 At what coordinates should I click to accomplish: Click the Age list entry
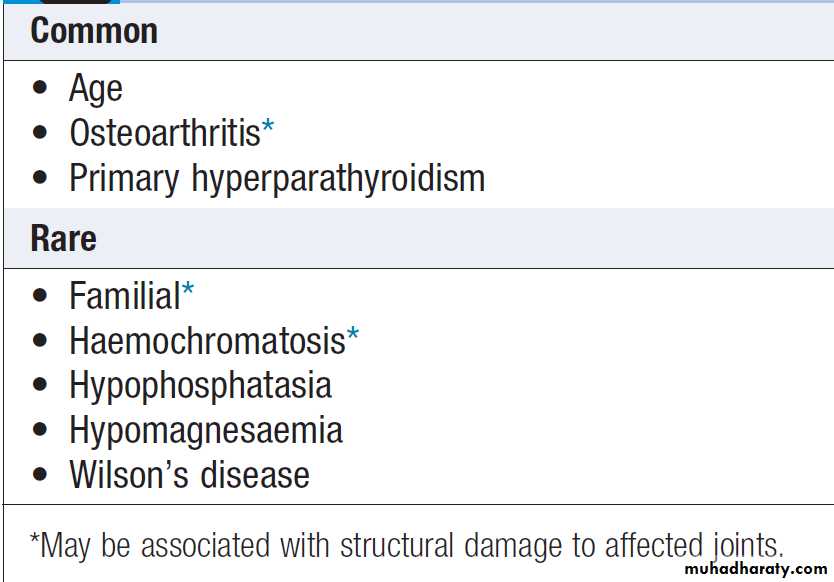pyautogui.click(x=96, y=89)
